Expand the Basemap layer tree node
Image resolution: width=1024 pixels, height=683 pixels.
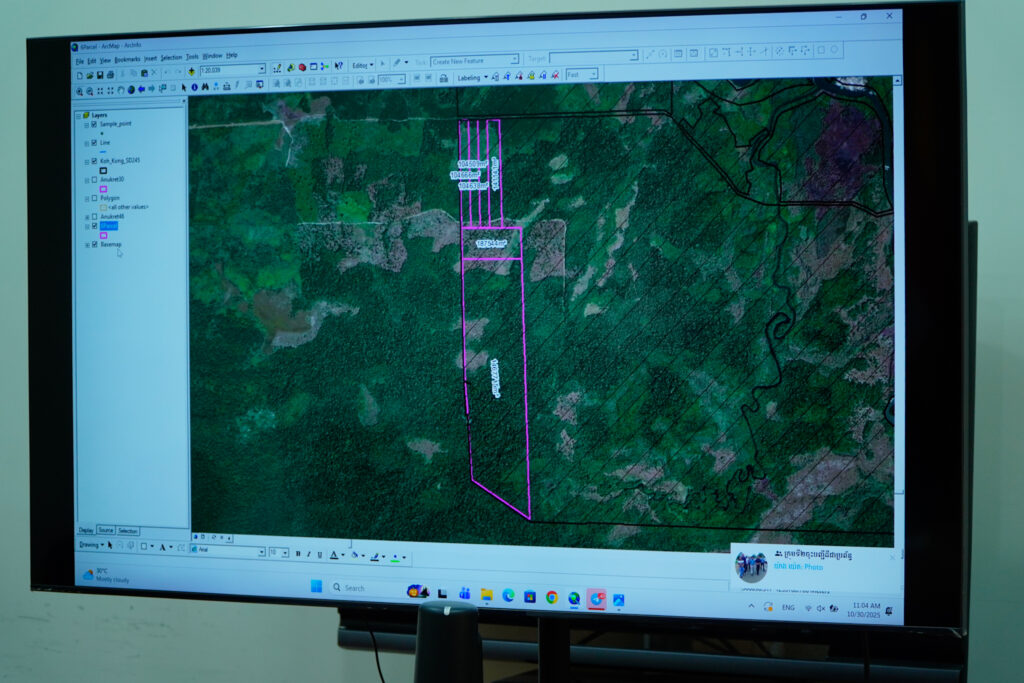pyautogui.click(x=87, y=244)
